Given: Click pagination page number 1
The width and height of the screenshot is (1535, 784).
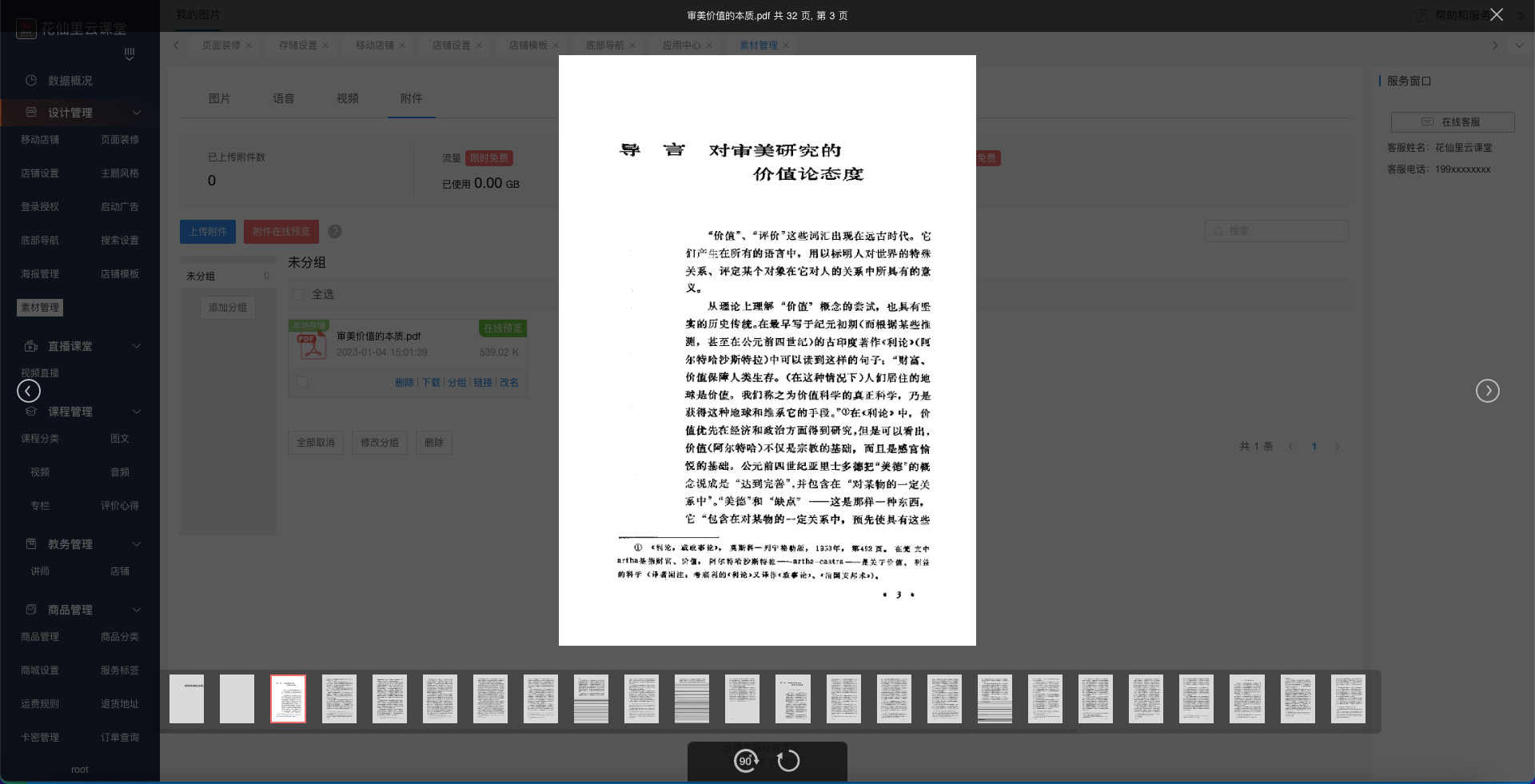Looking at the screenshot, I should 1314,447.
